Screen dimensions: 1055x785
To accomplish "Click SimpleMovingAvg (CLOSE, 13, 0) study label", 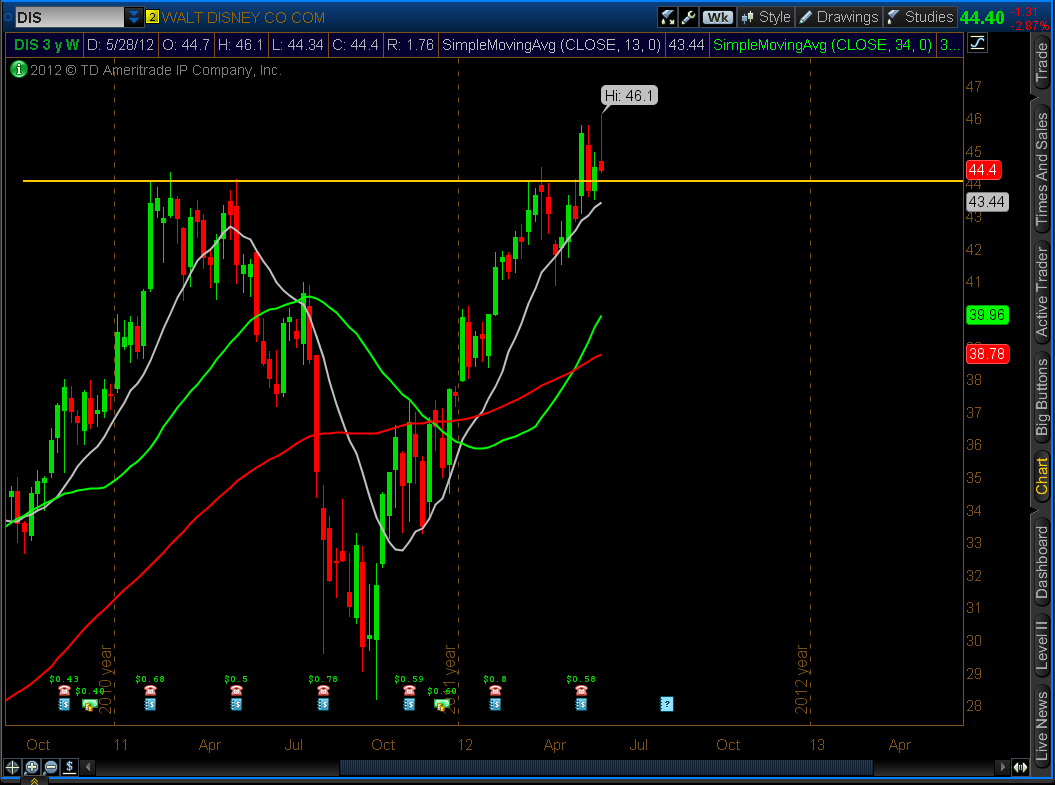I will point(551,45).
